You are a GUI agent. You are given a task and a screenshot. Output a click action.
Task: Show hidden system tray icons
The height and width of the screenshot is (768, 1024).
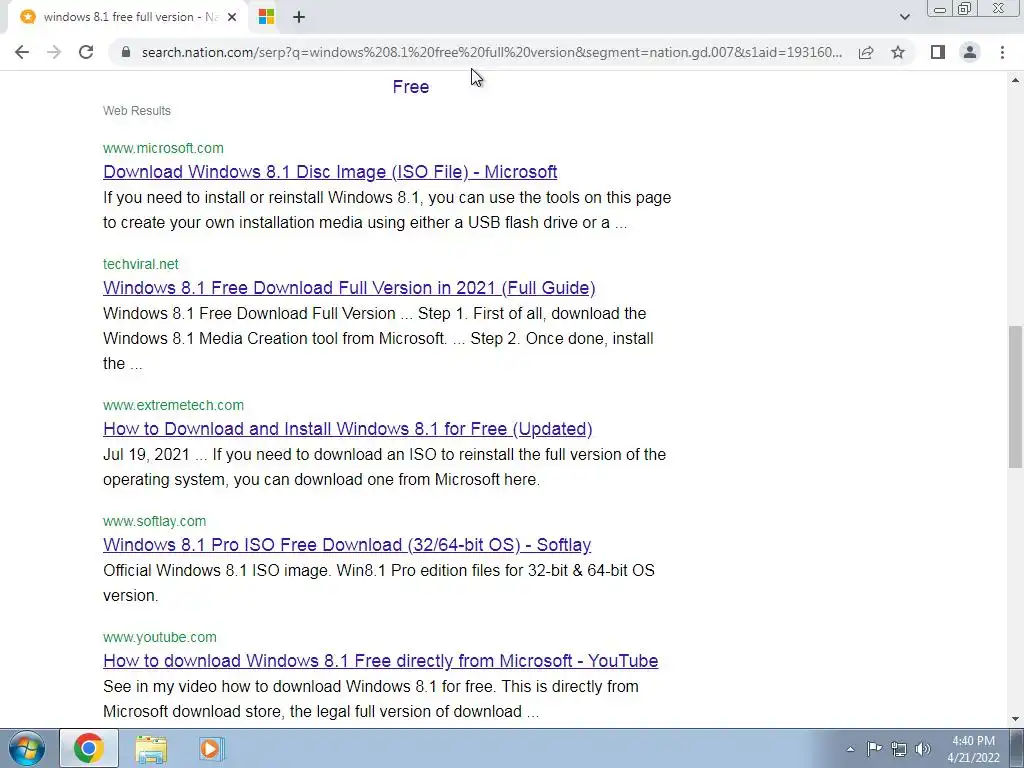850,749
